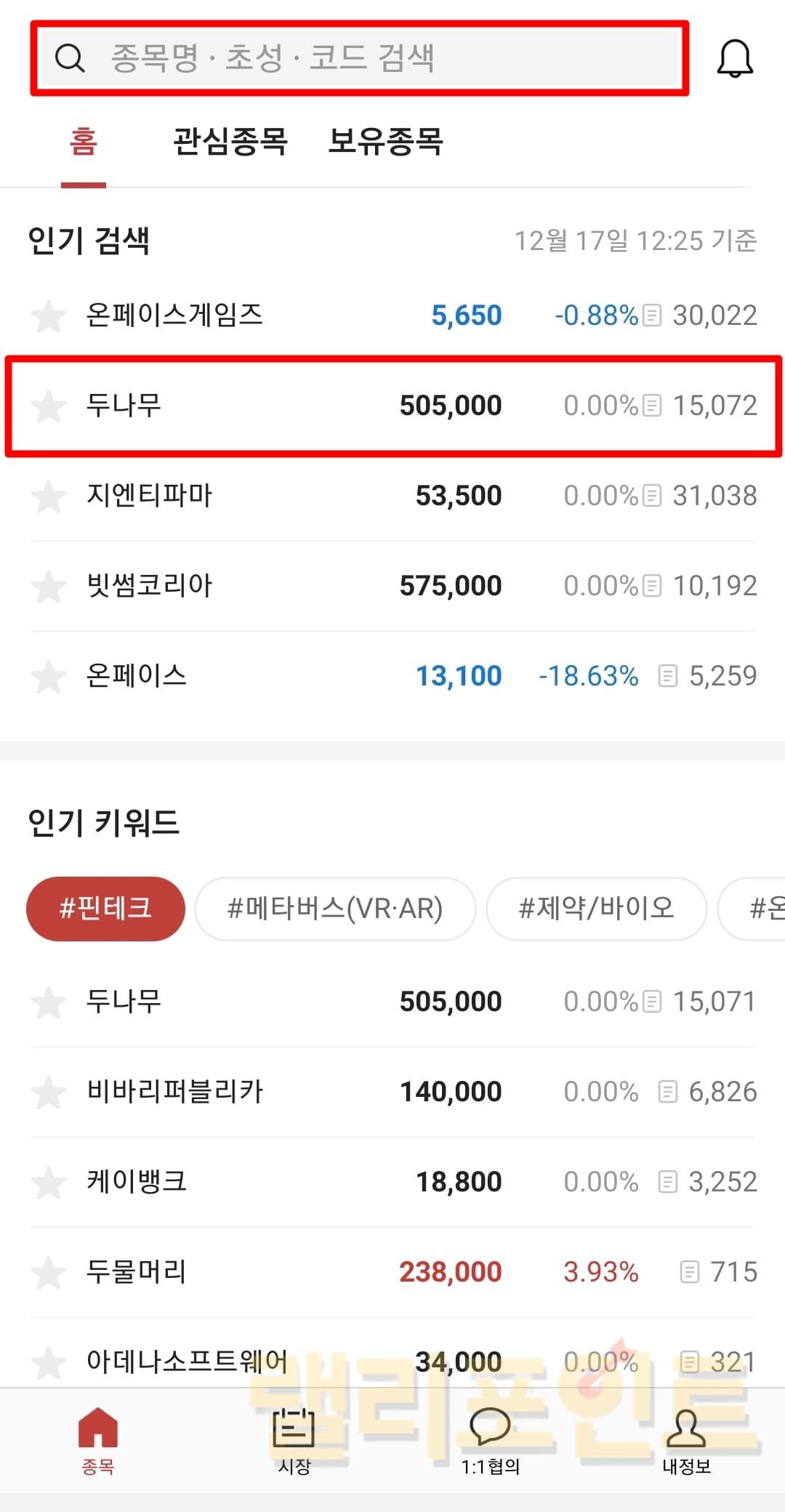This screenshot has width=785, height=1512.
Task: Select the #제약/바이오 keyword chip
Action: 596,909
